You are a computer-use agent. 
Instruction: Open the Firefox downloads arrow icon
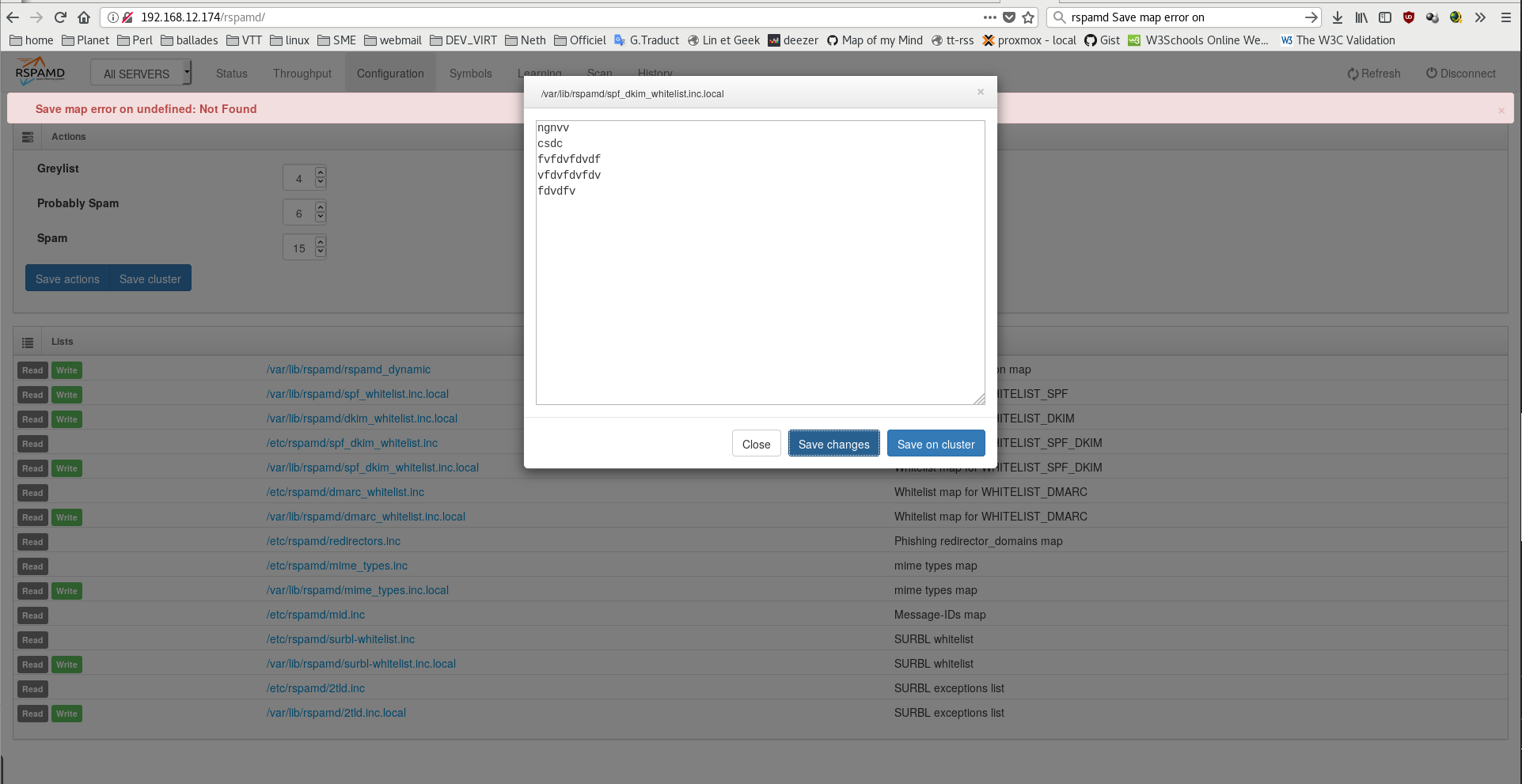pyautogui.click(x=1338, y=17)
